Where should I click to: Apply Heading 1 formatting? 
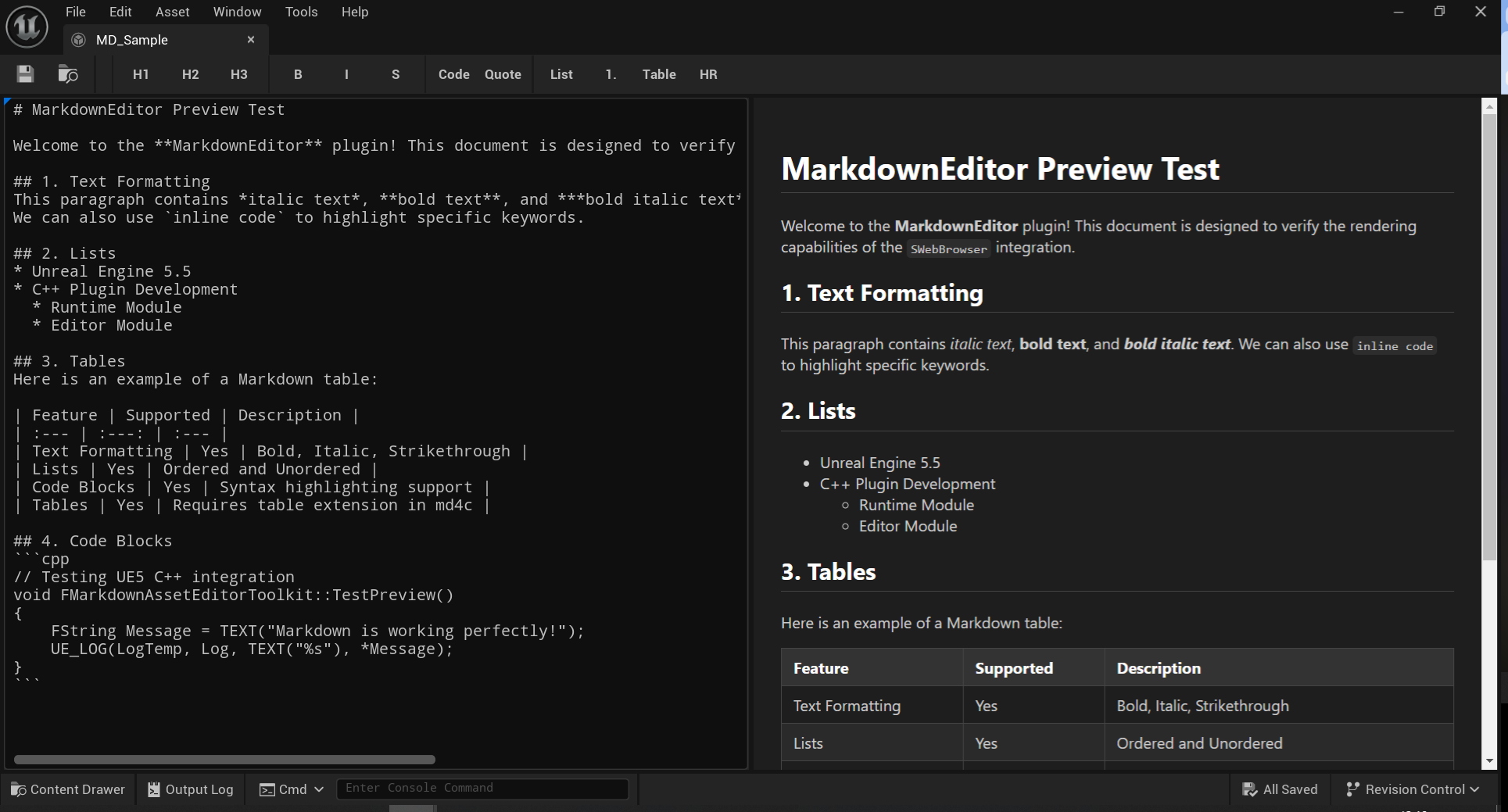[x=140, y=74]
